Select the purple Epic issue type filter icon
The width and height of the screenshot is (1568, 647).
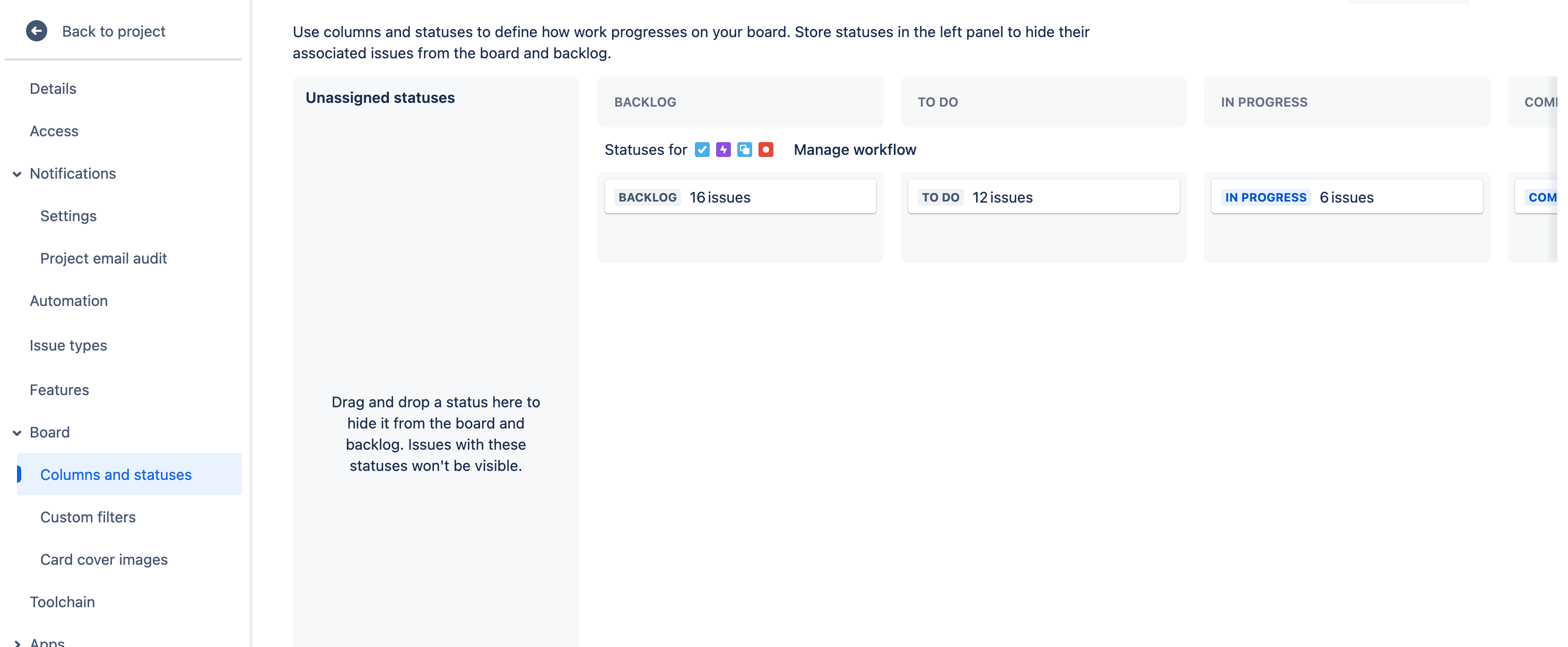coord(723,149)
